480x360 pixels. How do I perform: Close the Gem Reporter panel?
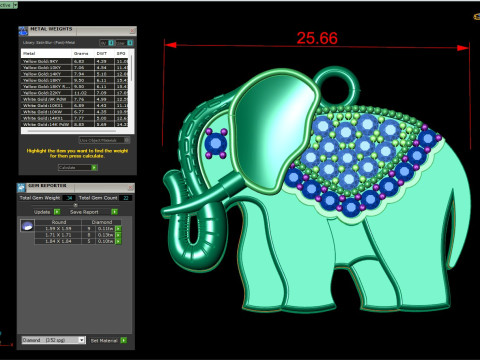click(x=131, y=187)
